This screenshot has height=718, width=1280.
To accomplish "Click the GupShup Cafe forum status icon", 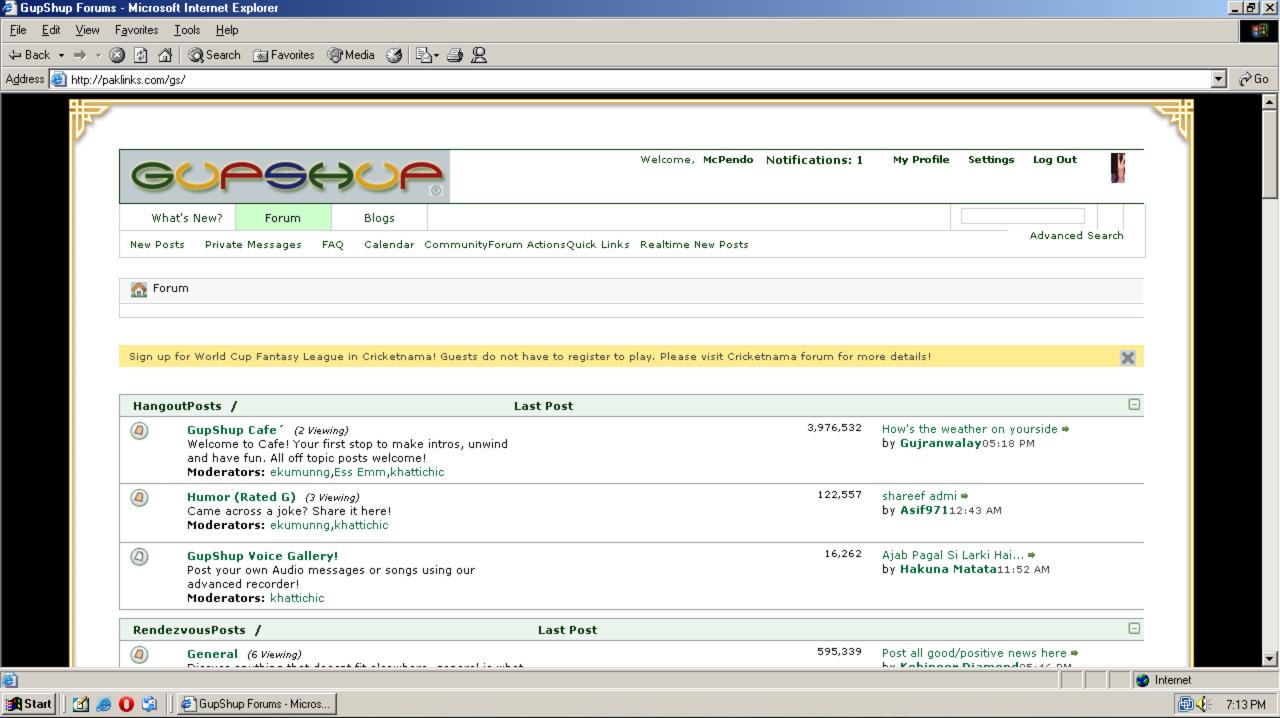I will click(139, 431).
